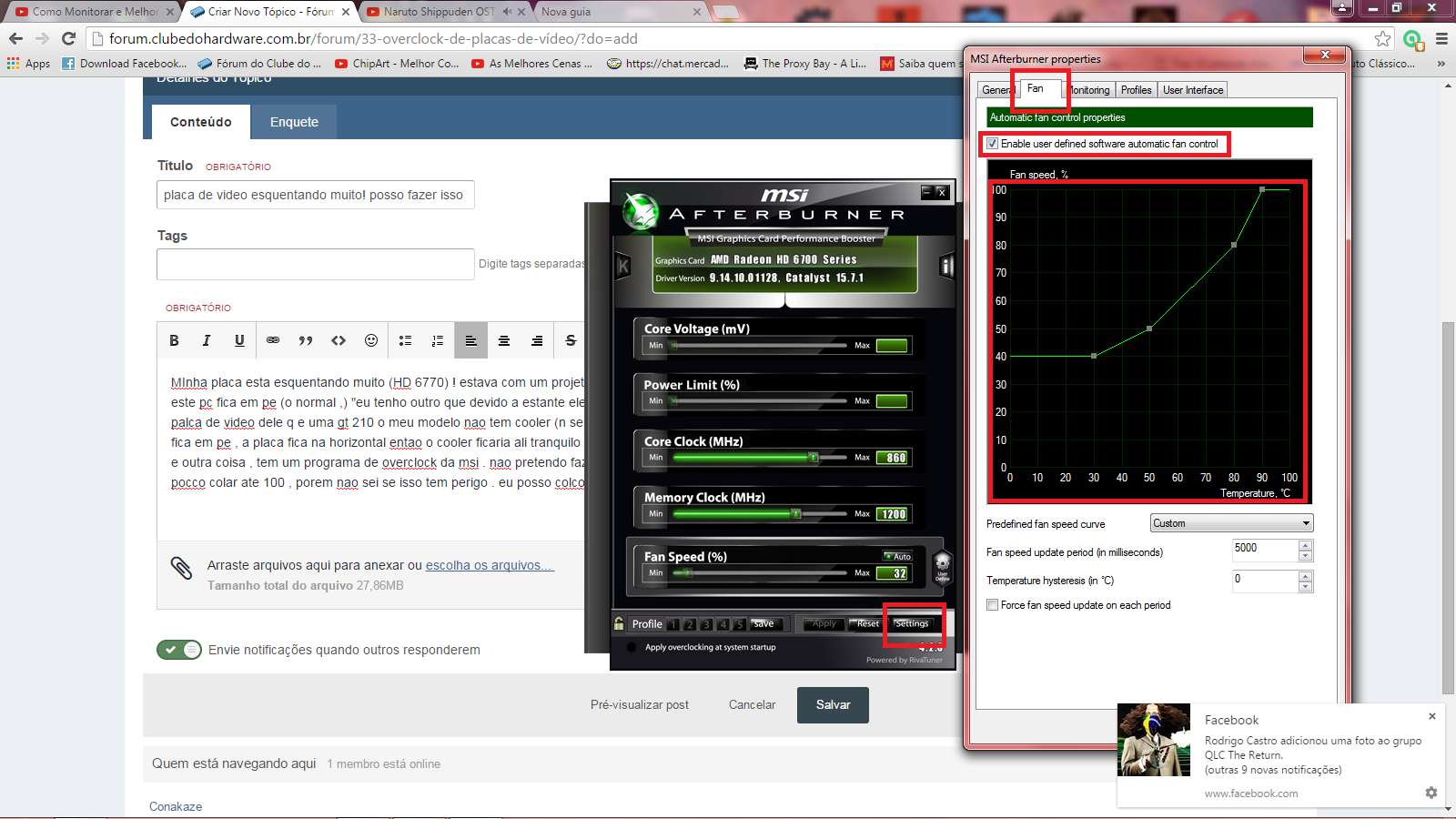
Task: Toggle italic formatting in the editor
Action: click(x=207, y=340)
